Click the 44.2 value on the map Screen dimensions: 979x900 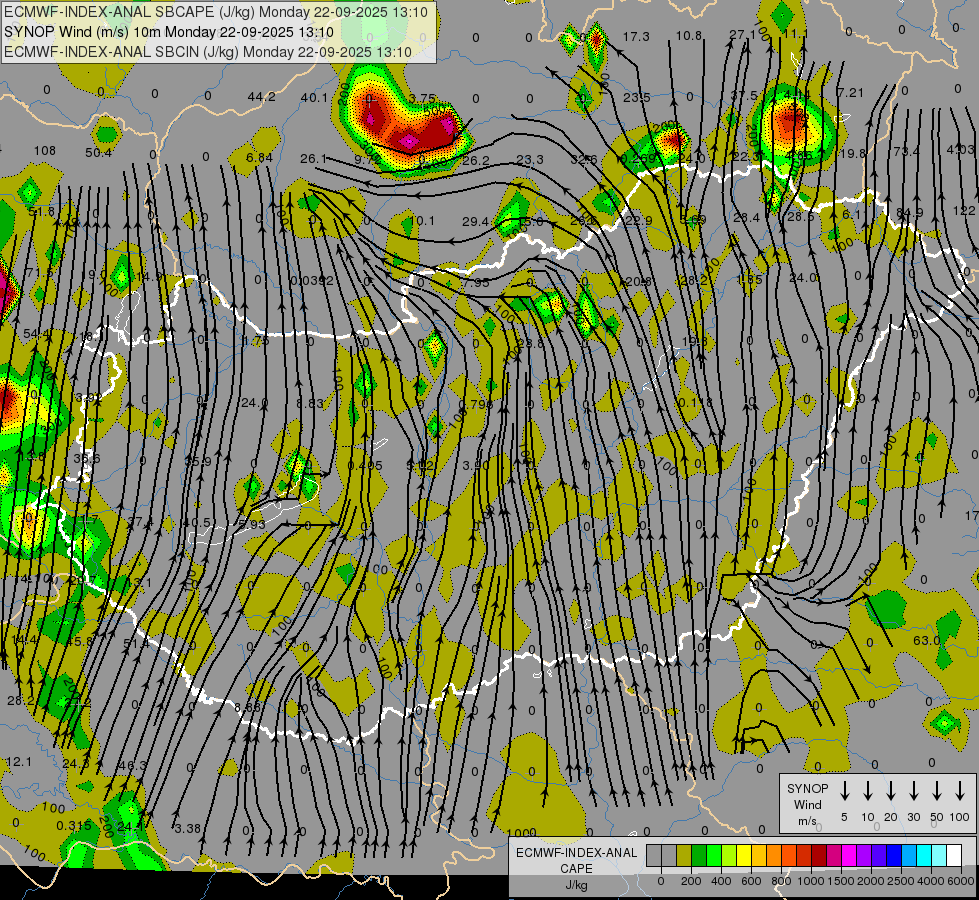coord(260,97)
